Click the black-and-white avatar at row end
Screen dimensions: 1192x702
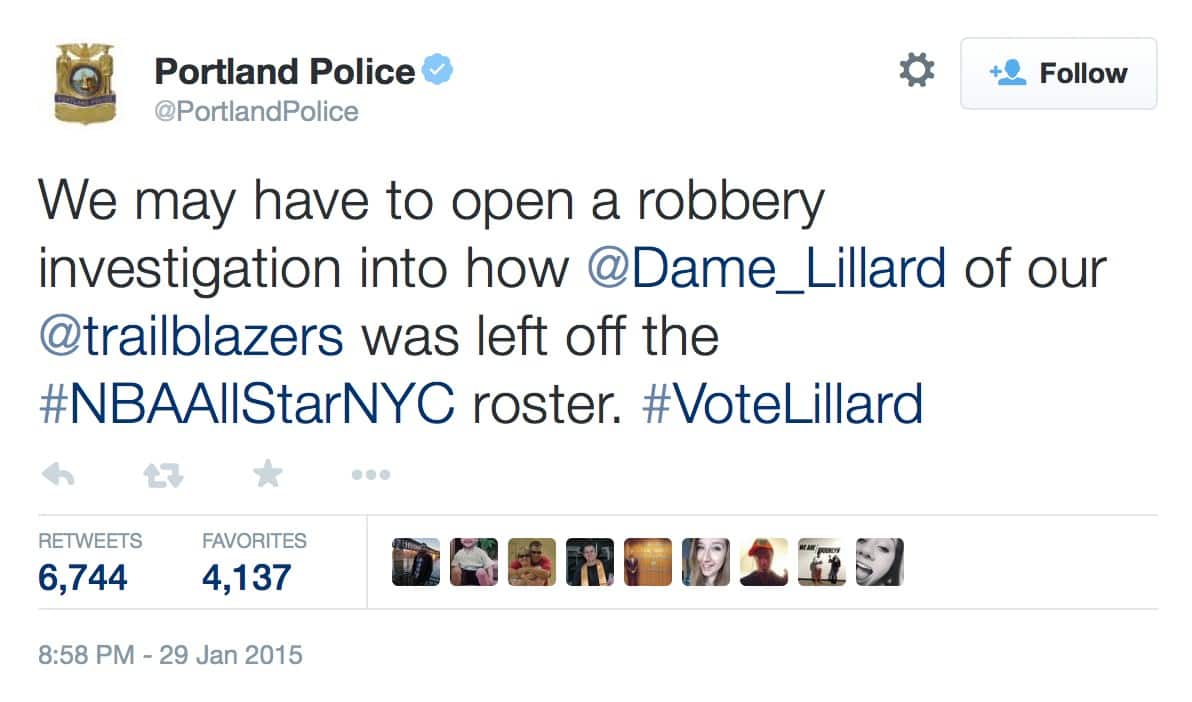click(x=879, y=562)
